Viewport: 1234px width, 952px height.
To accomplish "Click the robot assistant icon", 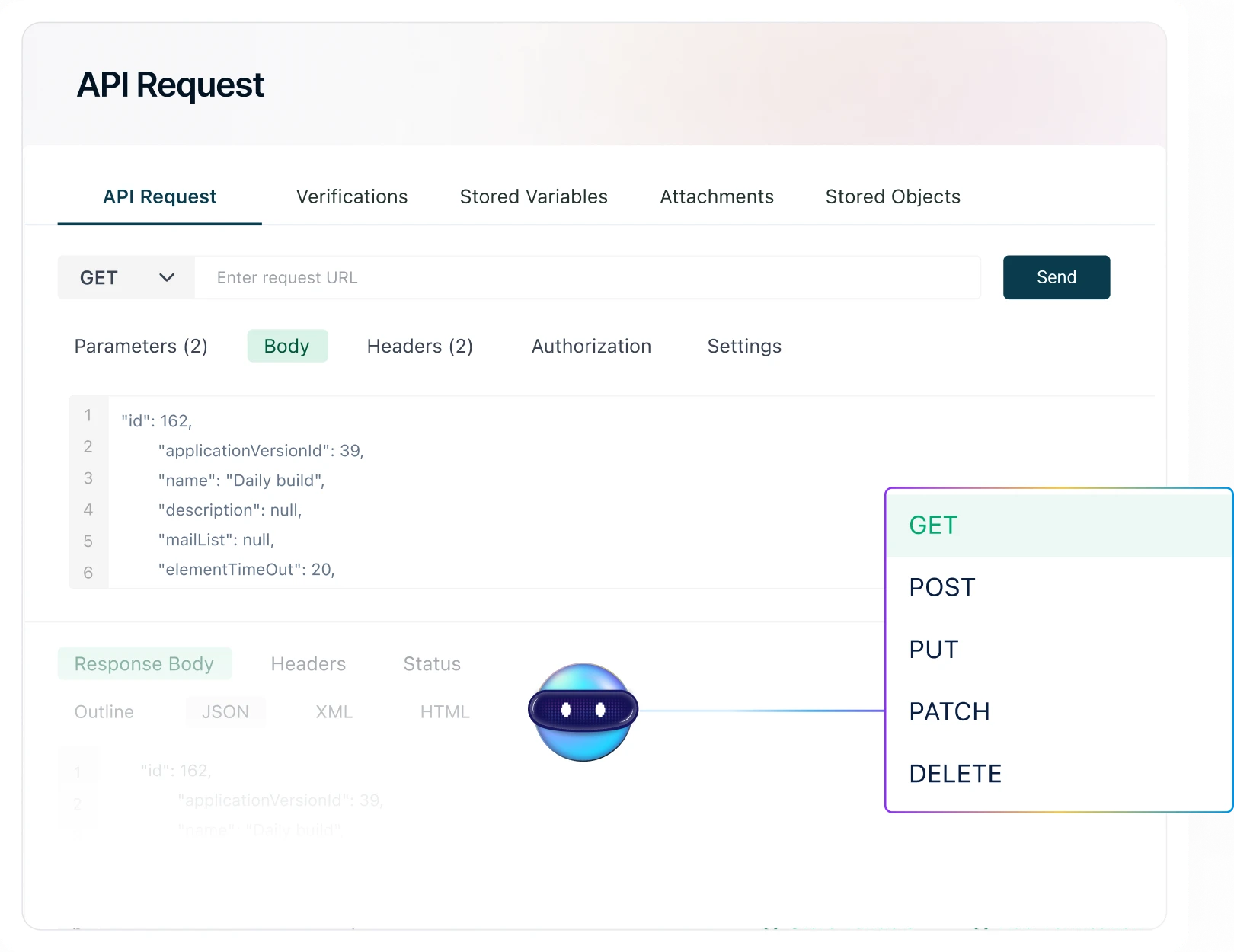I will tap(581, 711).
